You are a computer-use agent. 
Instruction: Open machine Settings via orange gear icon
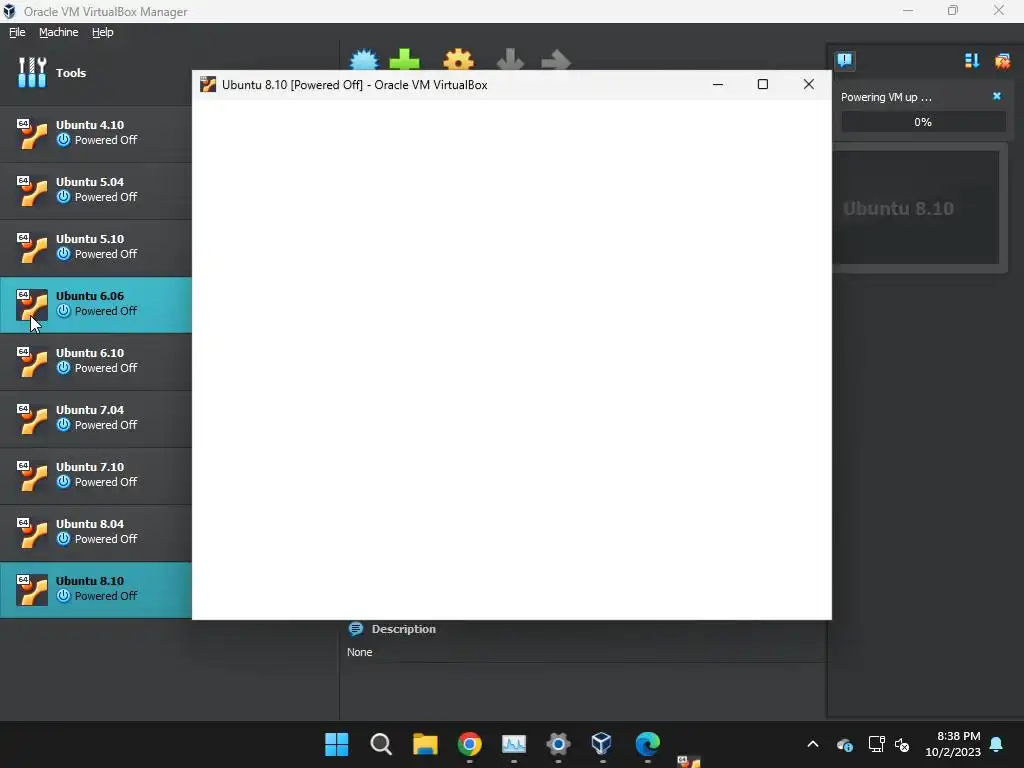(x=458, y=59)
